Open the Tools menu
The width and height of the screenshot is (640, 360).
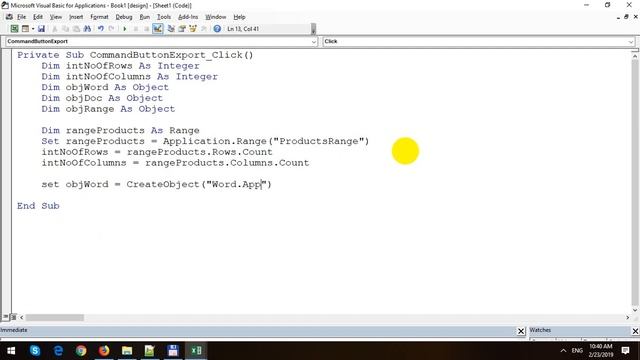[x=164, y=17]
